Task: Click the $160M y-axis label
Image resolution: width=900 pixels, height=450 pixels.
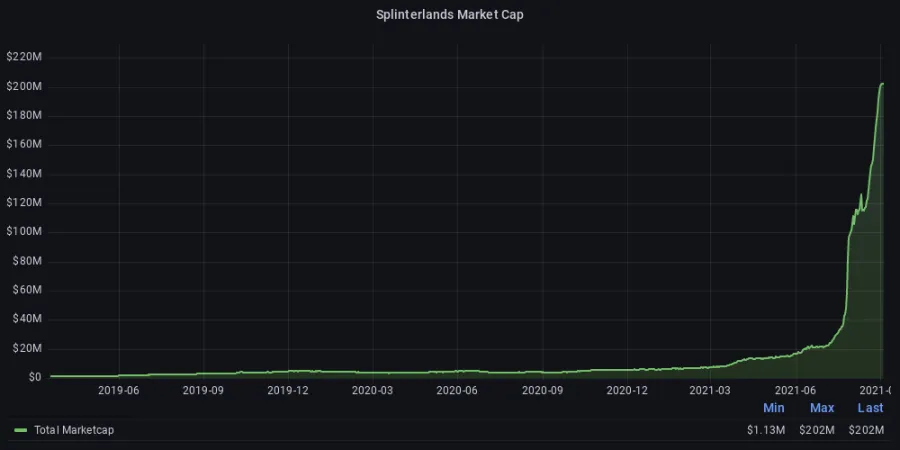Action: tap(24, 144)
